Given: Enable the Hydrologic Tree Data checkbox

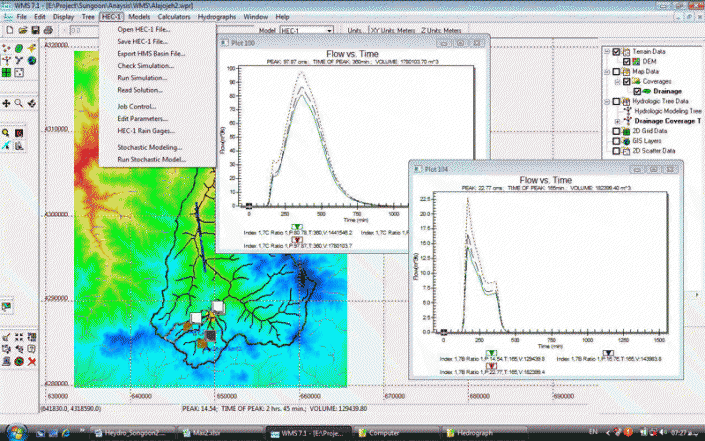Looking at the screenshot, I should (x=616, y=101).
